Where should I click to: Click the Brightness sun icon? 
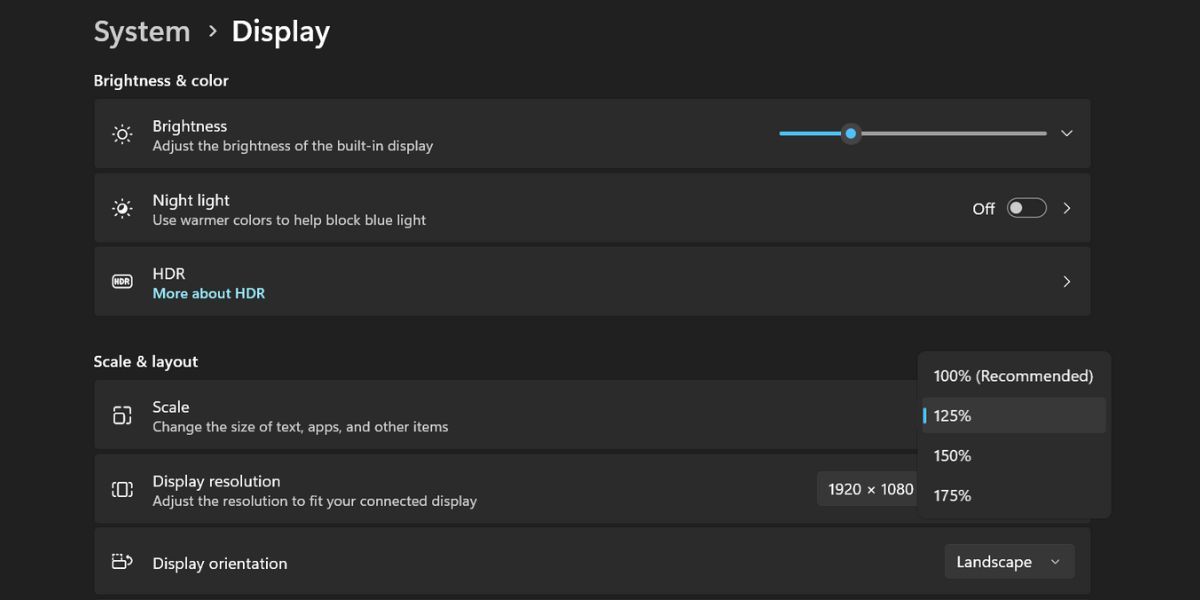click(122, 134)
